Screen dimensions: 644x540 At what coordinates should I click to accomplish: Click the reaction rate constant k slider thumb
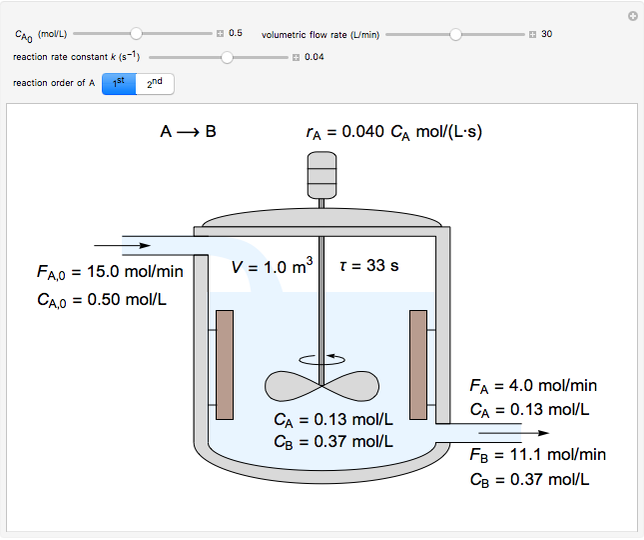[227, 57]
